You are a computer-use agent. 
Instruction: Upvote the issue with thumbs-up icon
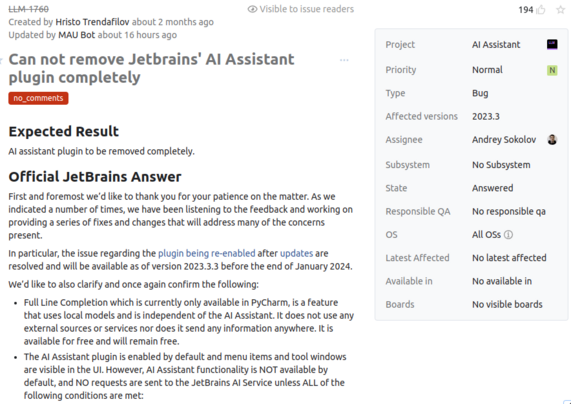pyautogui.click(x=541, y=10)
